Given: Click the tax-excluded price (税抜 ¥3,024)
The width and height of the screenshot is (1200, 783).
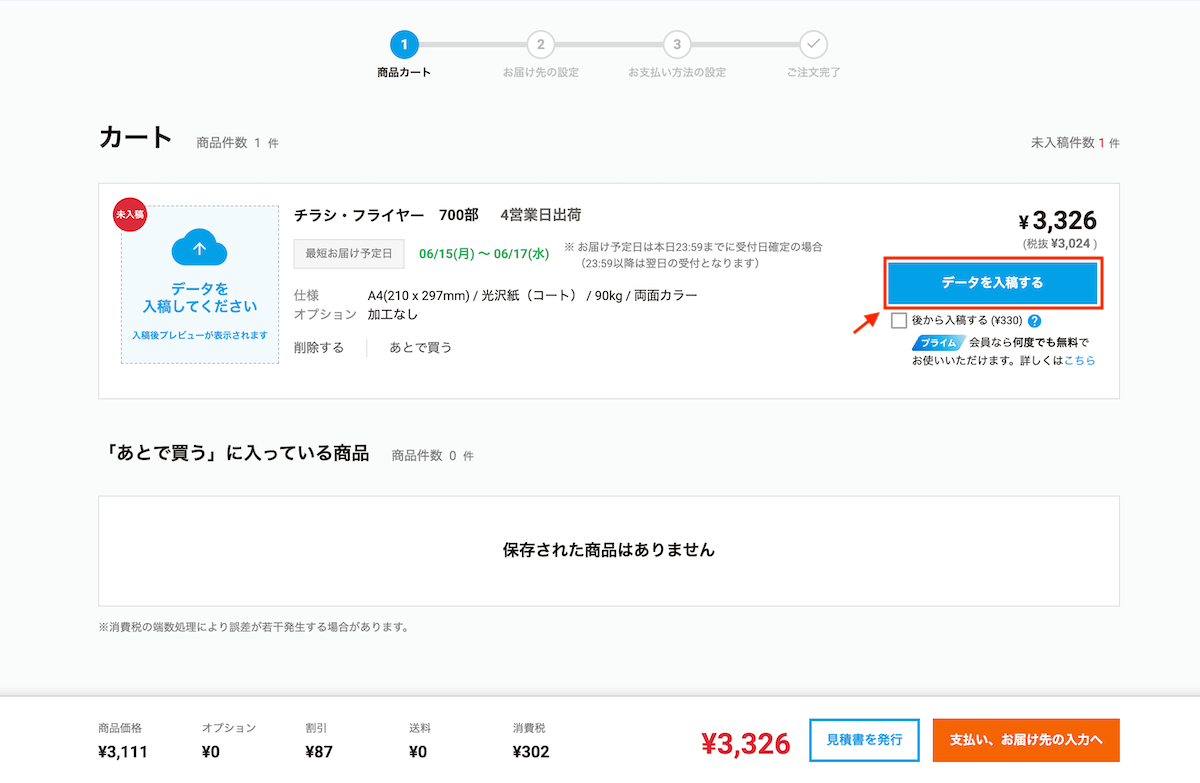Looking at the screenshot, I should 1059,243.
